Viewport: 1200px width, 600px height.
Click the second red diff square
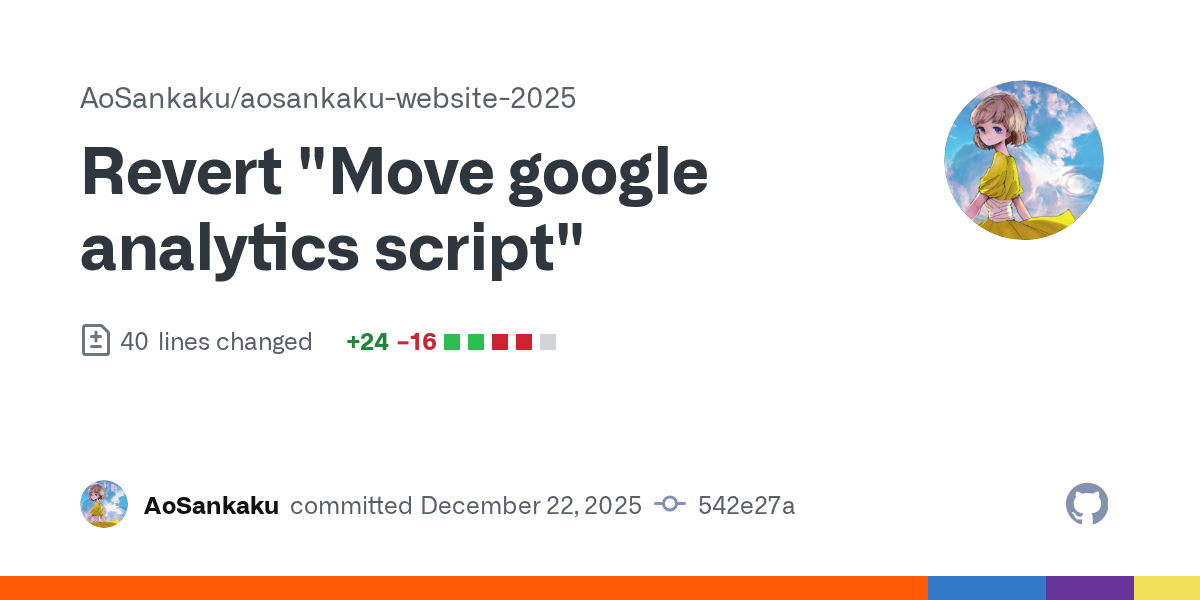[524, 342]
